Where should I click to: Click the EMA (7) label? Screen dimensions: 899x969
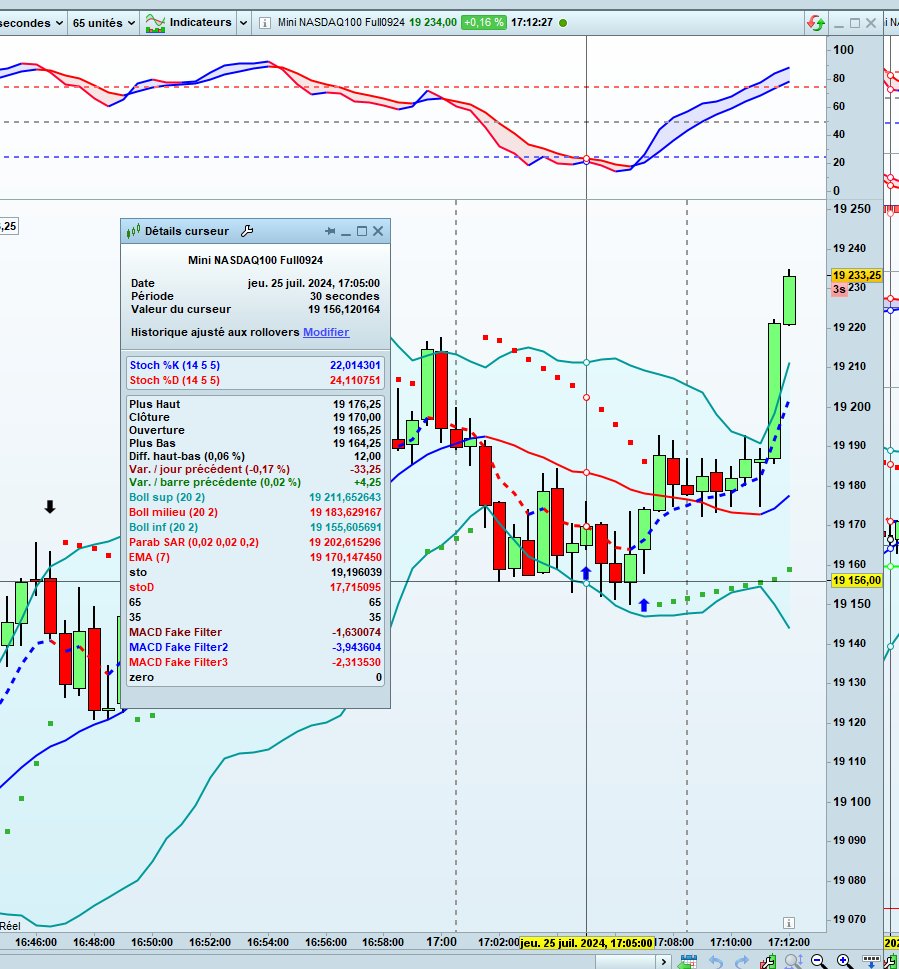click(x=149, y=557)
